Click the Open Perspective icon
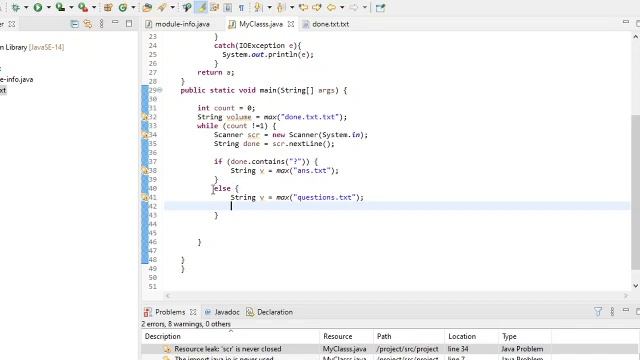 tap(380, 7)
